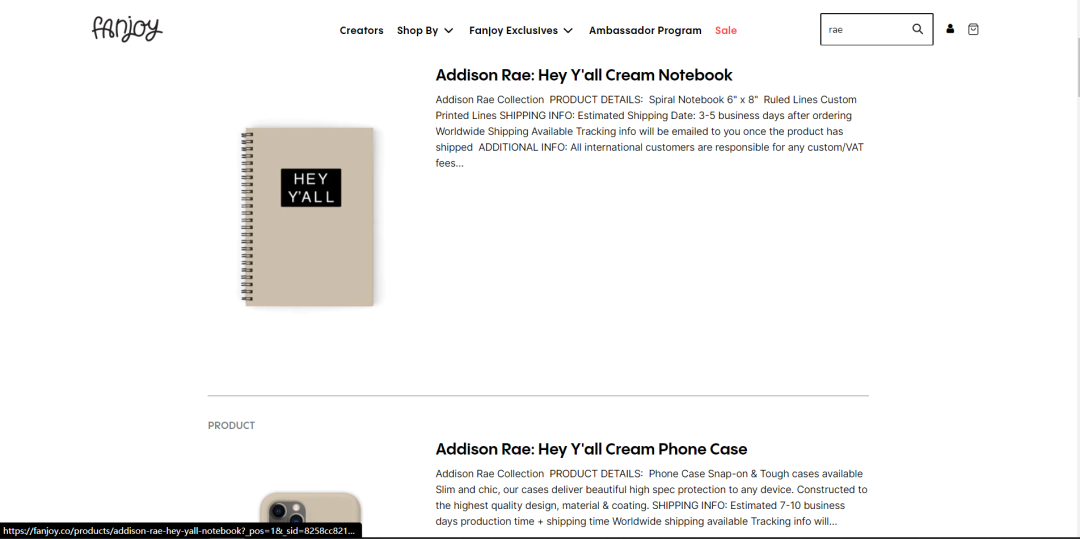Open the Hey Y'all Cream Phone Case title

coord(591,450)
